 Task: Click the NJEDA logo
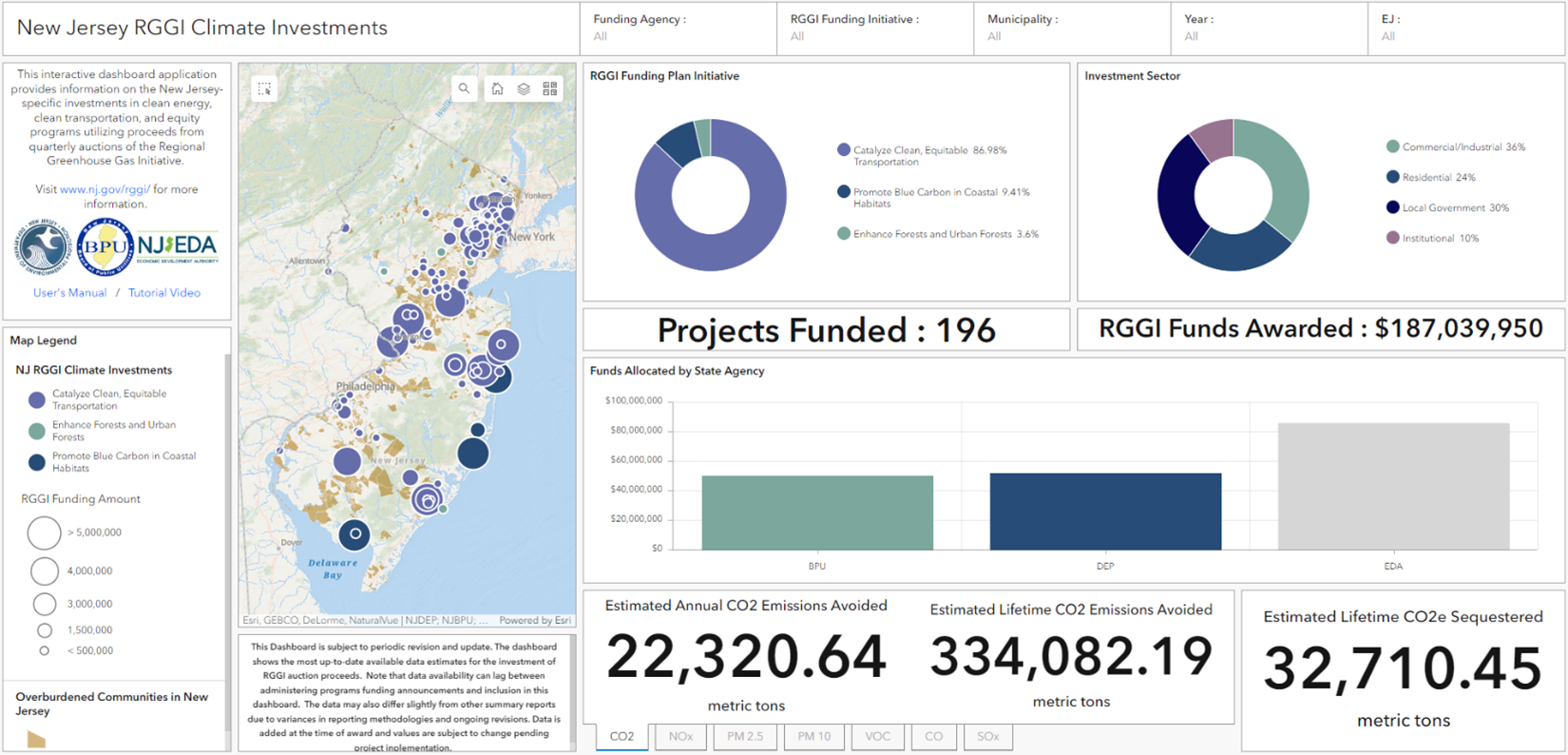(x=178, y=246)
